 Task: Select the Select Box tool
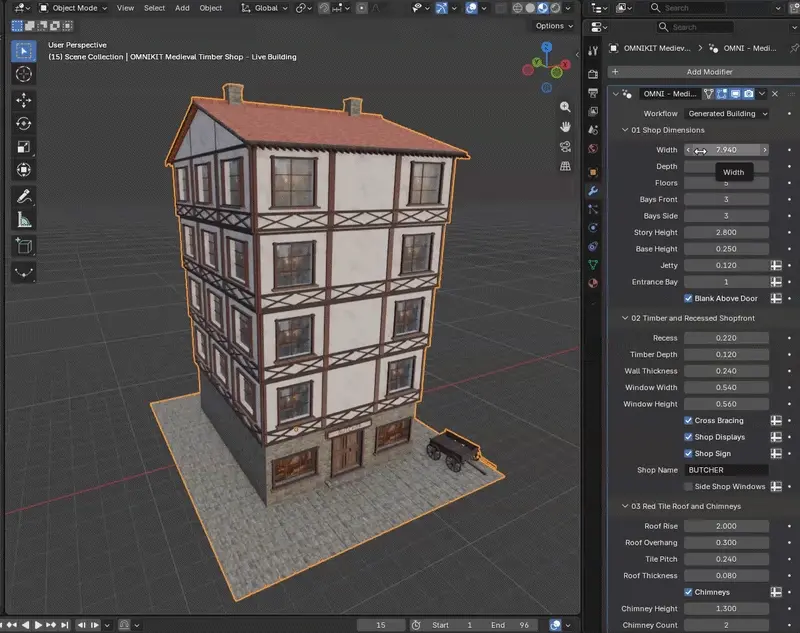click(x=23, y=51)
